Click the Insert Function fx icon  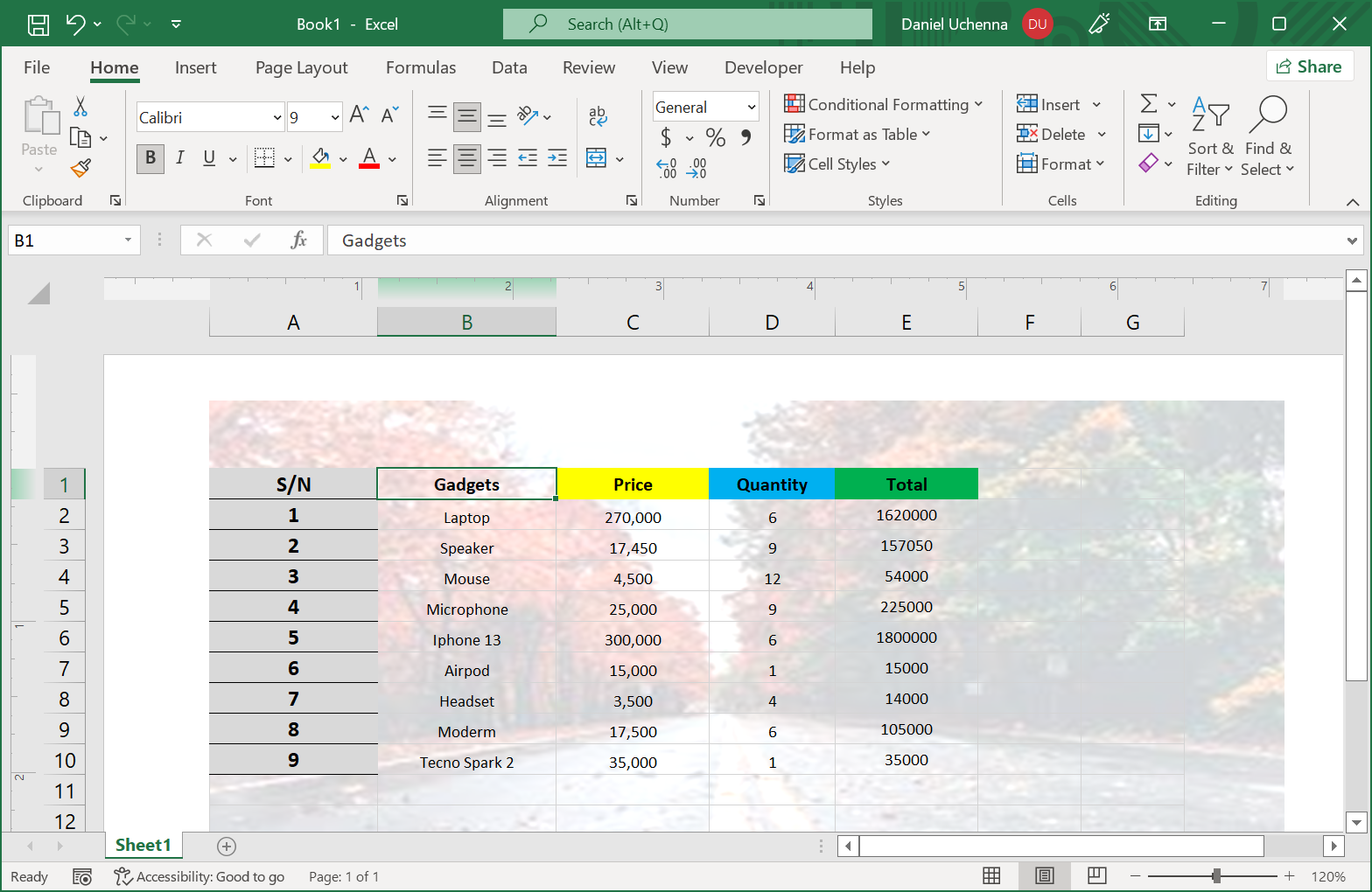(x=298, y=240)
